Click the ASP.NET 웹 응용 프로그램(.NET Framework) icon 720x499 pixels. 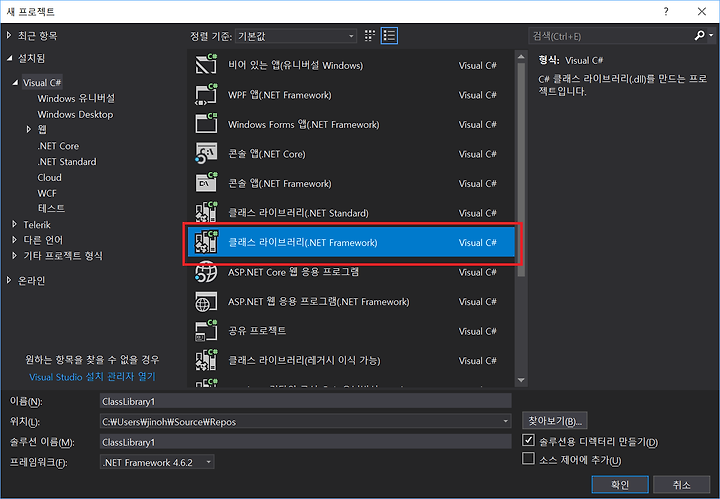206,302
